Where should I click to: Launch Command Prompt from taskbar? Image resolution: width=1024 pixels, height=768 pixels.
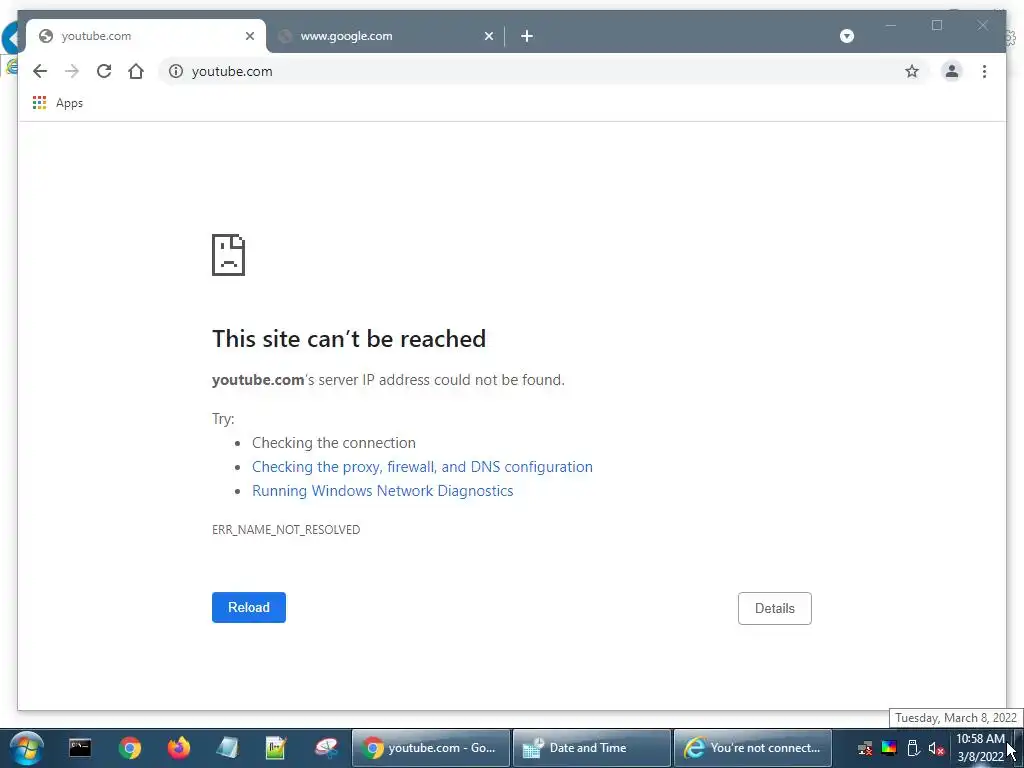[x=80, y=748]
